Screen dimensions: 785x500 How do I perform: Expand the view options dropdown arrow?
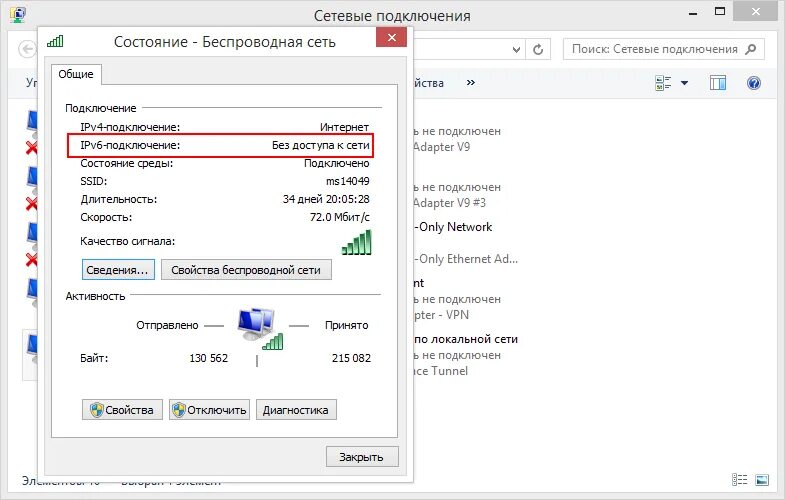coord(685,83)
